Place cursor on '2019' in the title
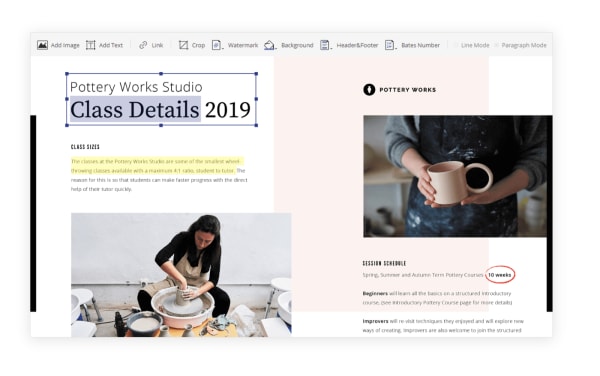The height and width of the screenshot is (376, 600). point(228,110)
